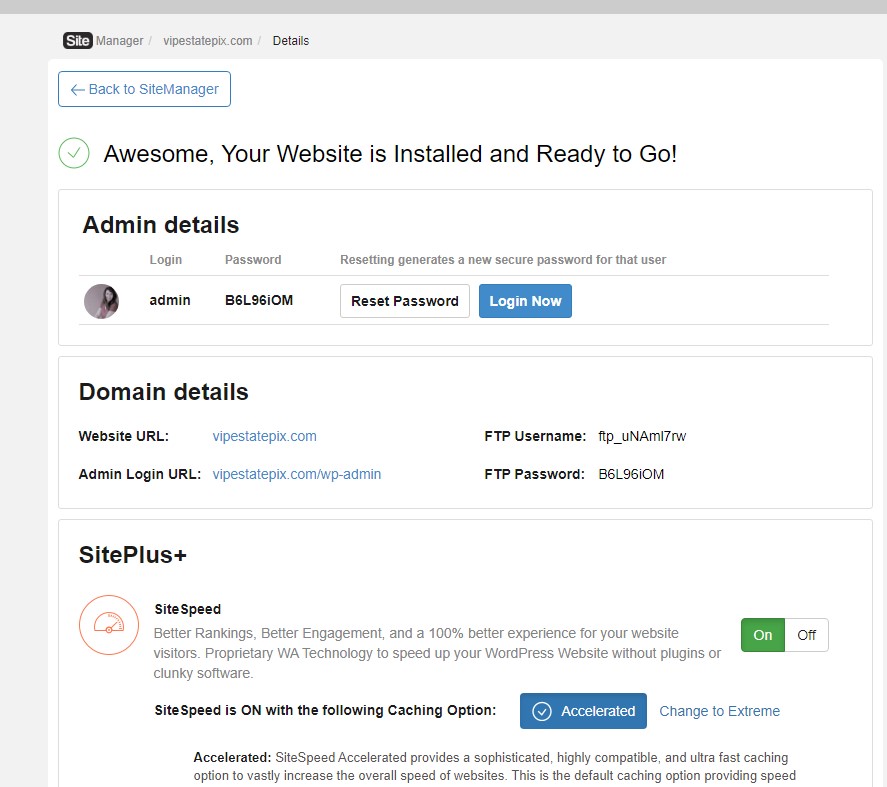Open the Website URL vipestatepix.com link
The image size is (887, 787).
click(x=265, y=436)
